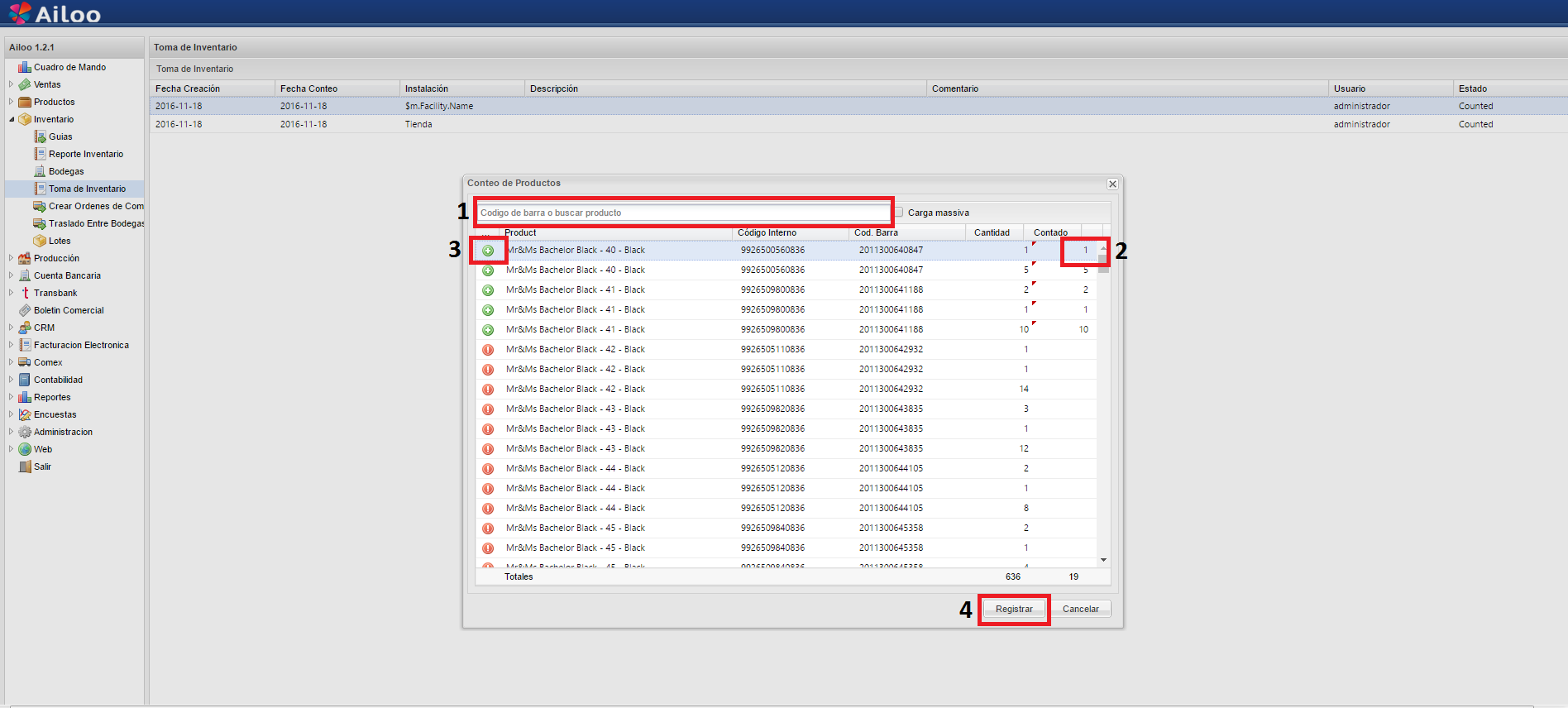
Task: Click the Salir door icon
Action: [25, 466]
